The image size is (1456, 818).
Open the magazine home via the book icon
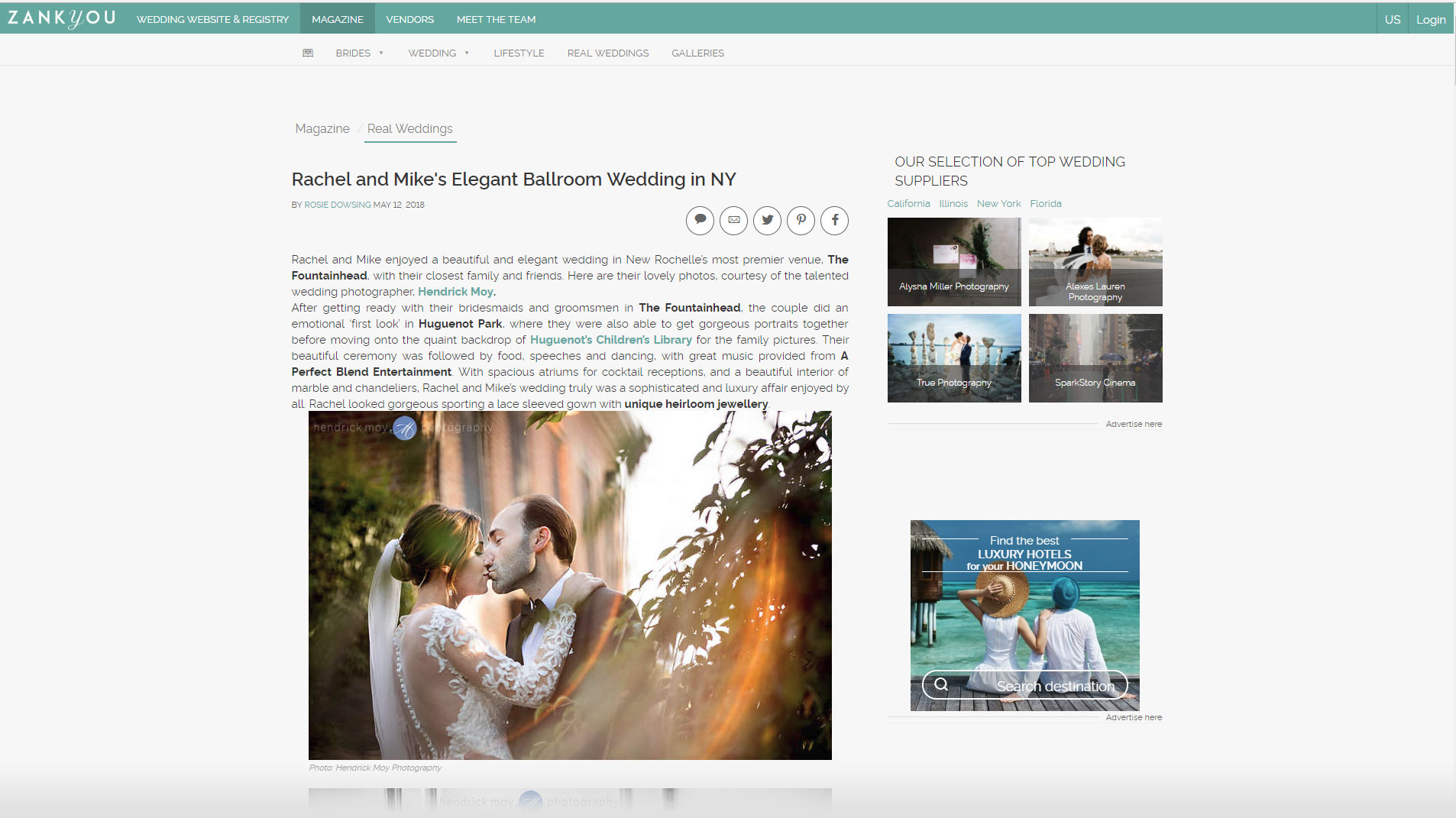(x=308, y=53)
